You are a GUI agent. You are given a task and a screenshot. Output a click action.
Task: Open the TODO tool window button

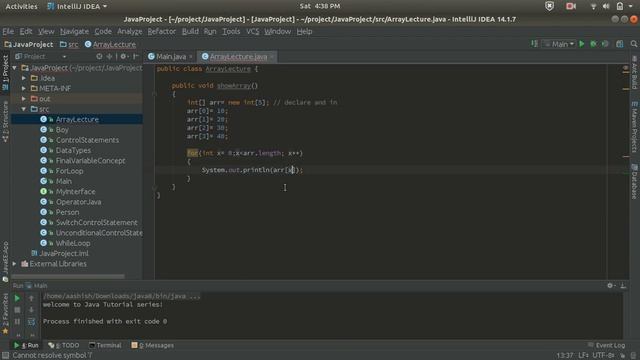pos(64,345)
